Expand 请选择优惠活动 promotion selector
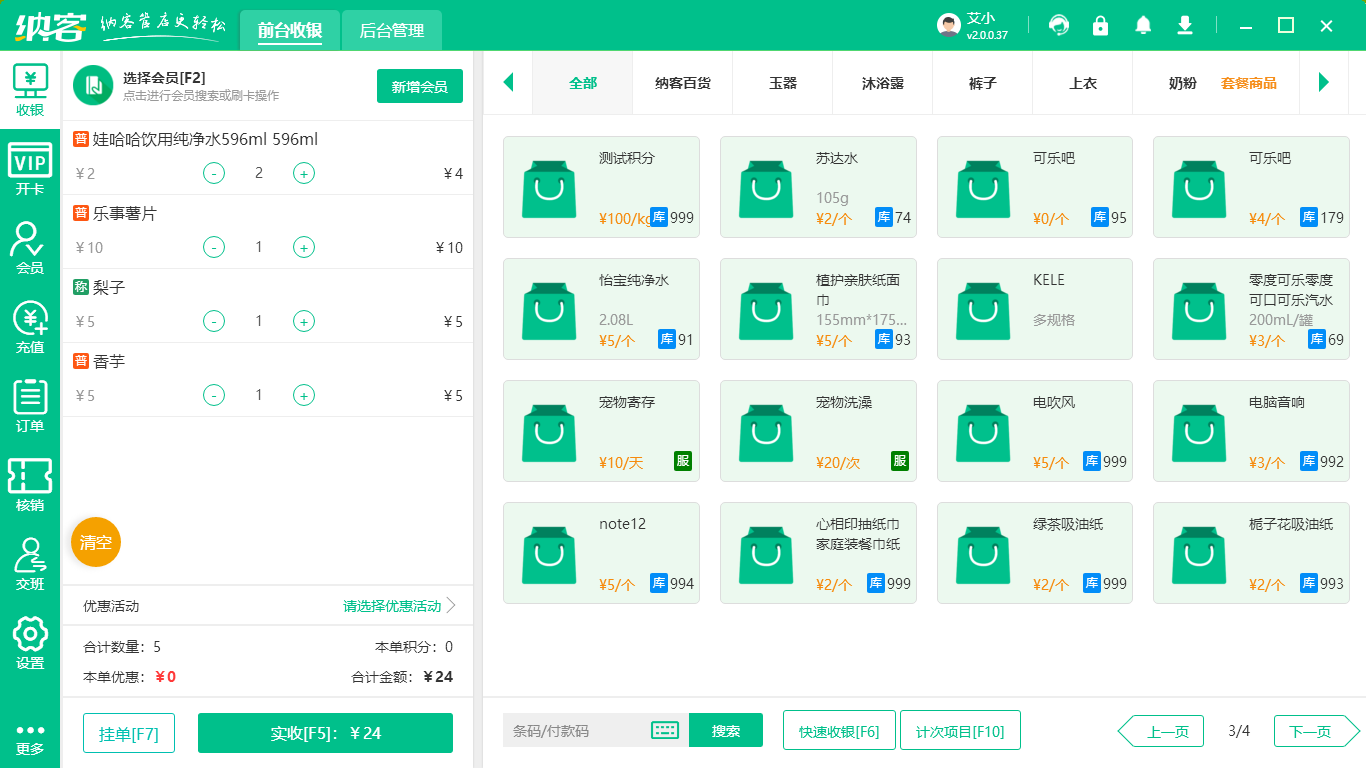1366x768 pixels. click(x=399, y=606)
